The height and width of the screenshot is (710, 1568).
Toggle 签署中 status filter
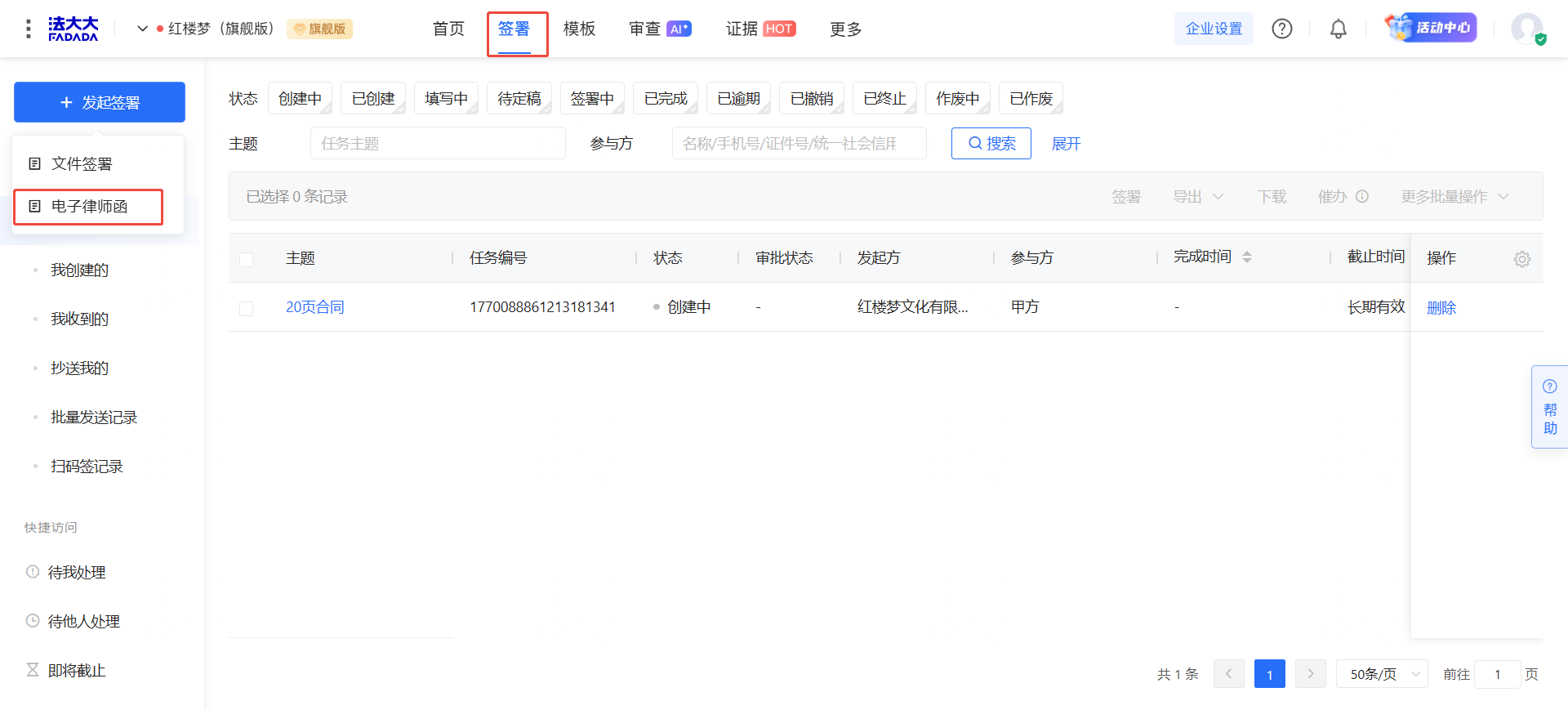[x=592, y=98]
